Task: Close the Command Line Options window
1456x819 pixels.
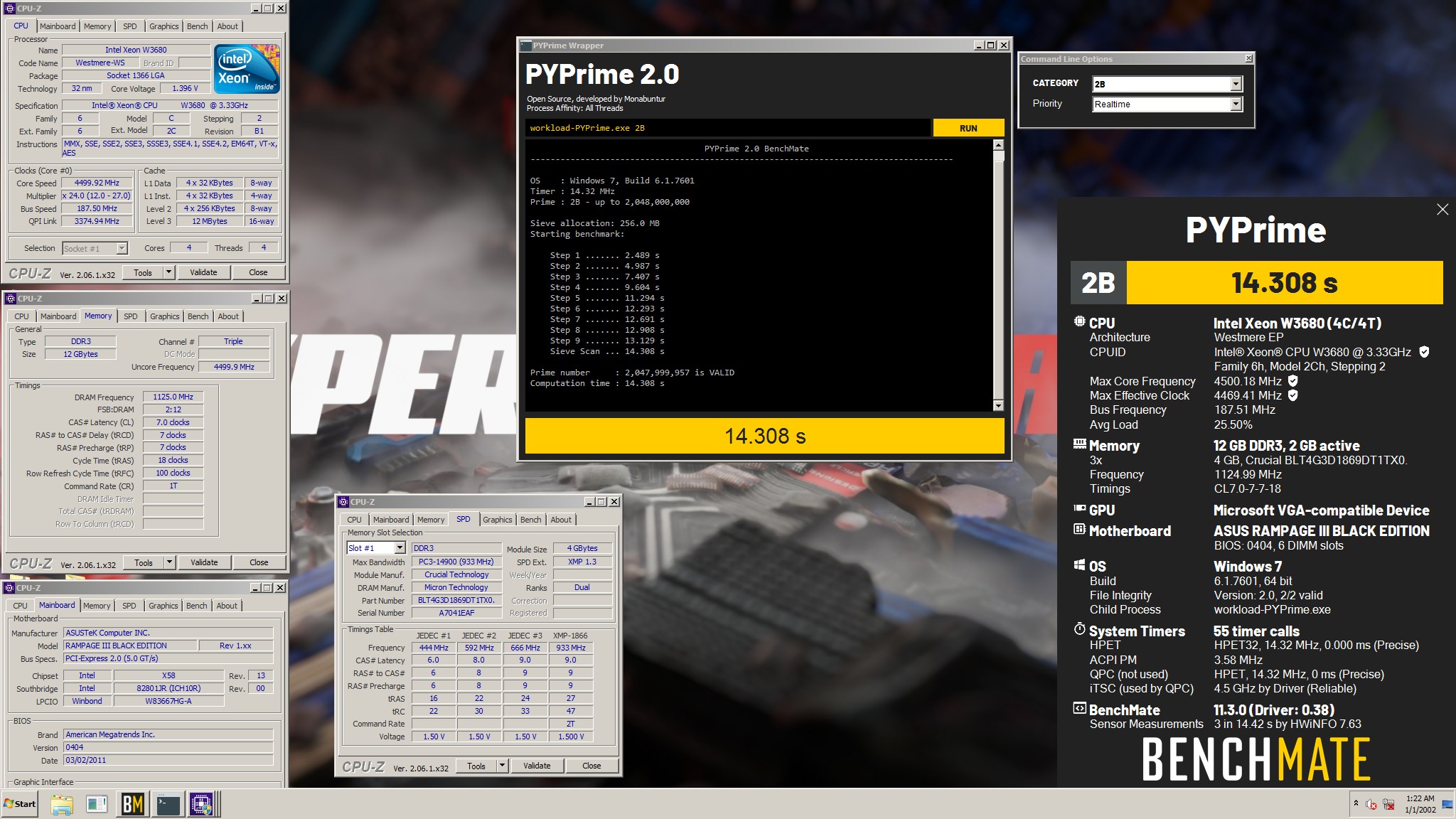Action: (1249, 58)
